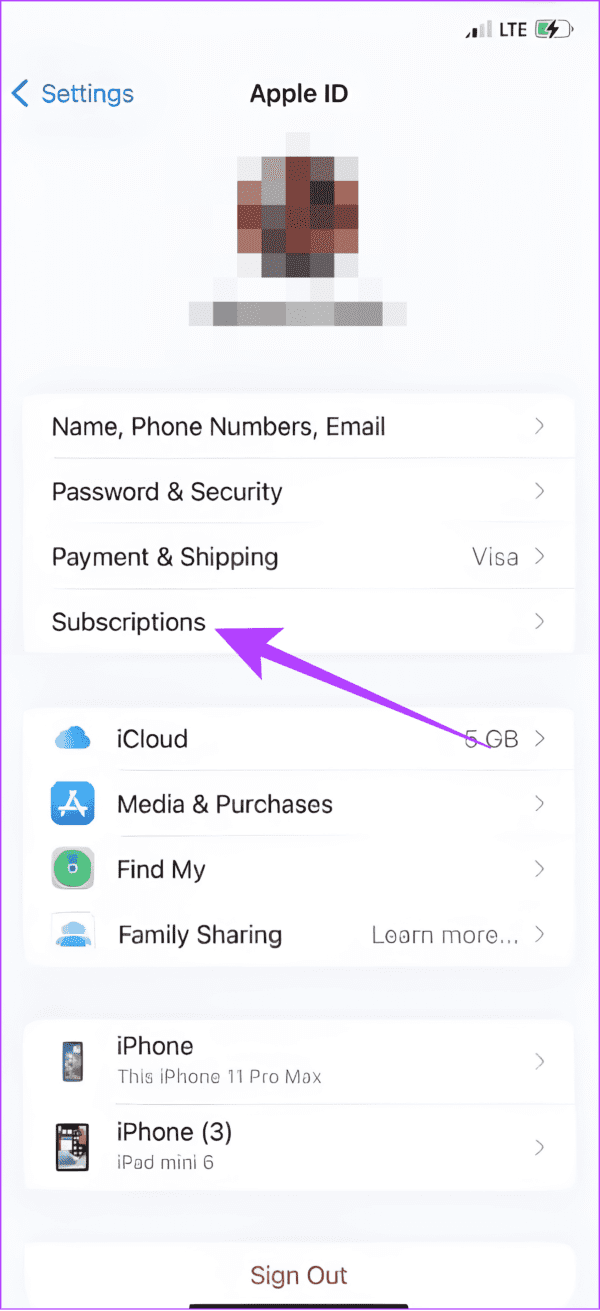Tap the iPad mini 6 device icon

(x=72, y=1146)
